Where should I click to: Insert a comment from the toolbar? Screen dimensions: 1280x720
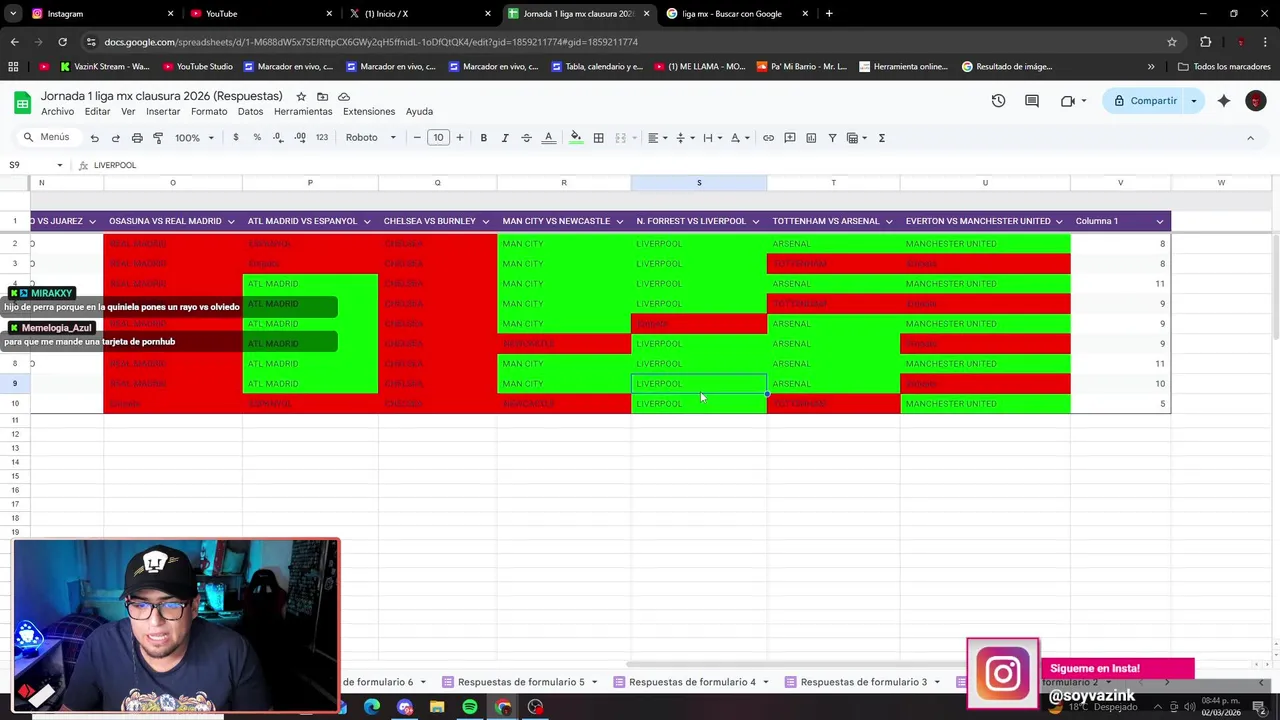coord(790,138)
